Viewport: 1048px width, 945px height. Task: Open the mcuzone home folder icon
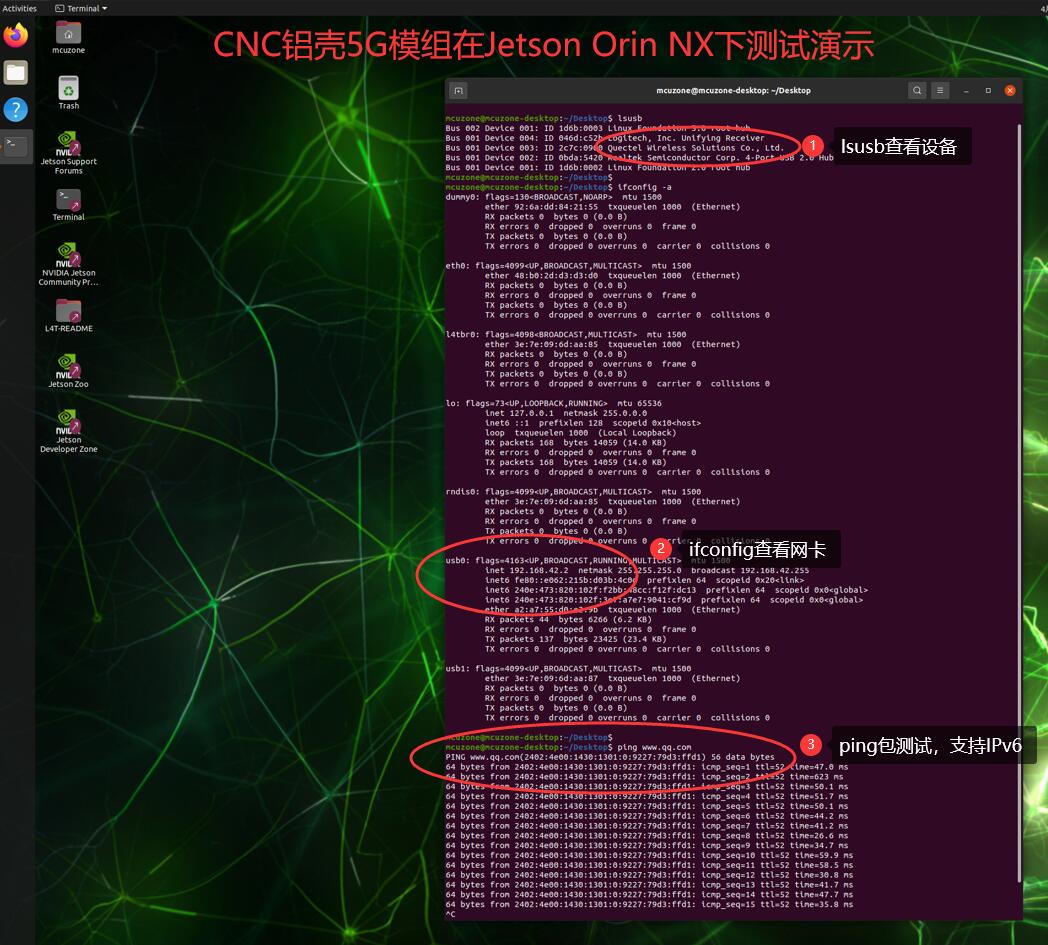[68, 38]
